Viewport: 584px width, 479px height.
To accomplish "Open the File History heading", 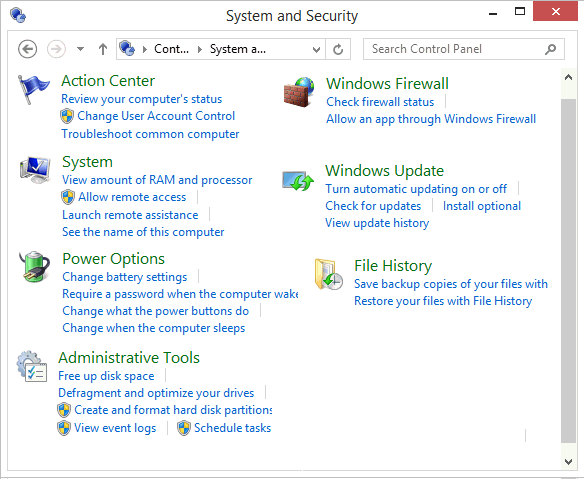I will click(x=393, y=266).
